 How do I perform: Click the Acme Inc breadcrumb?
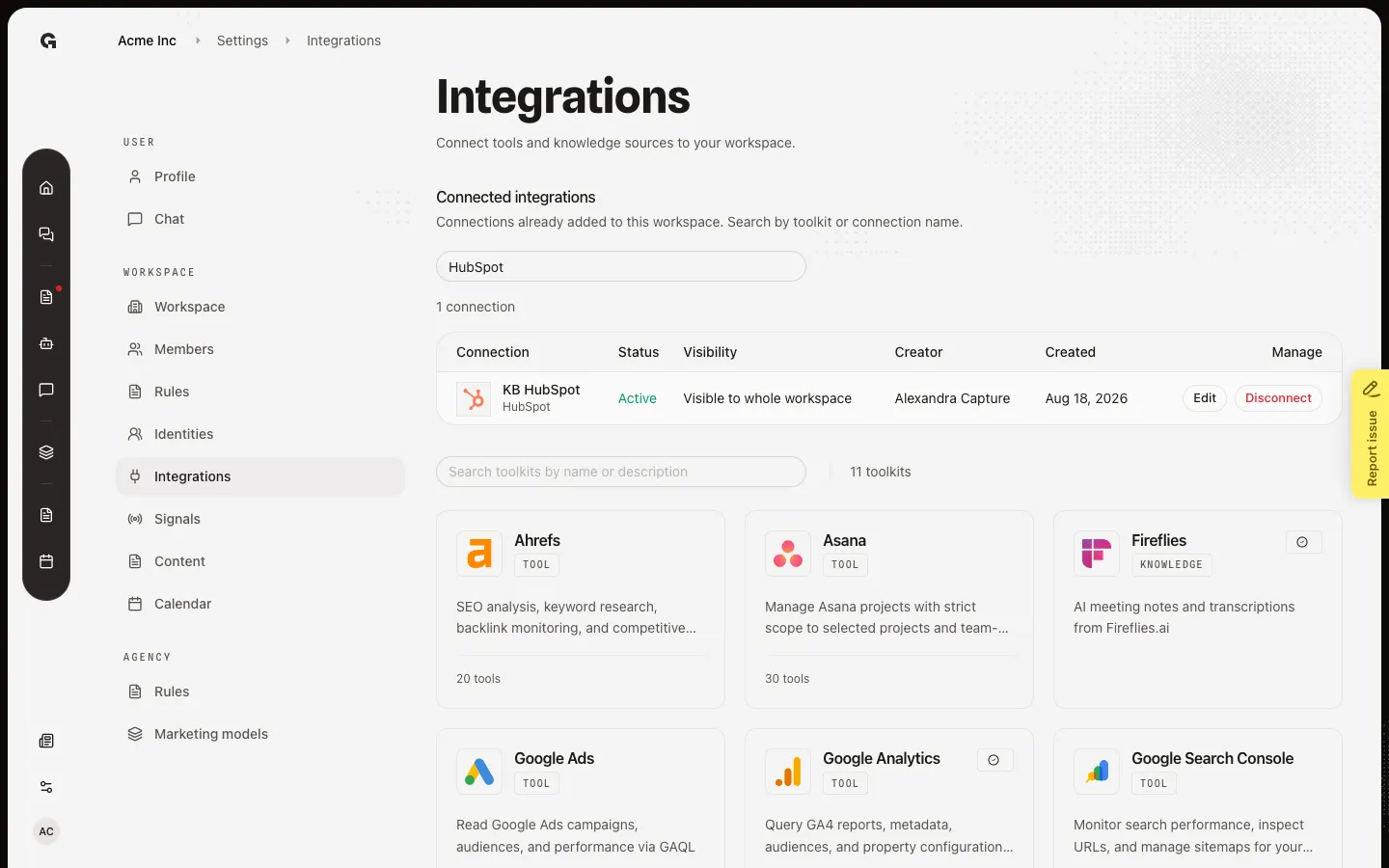pyautogui.click(x=147, y=41)
